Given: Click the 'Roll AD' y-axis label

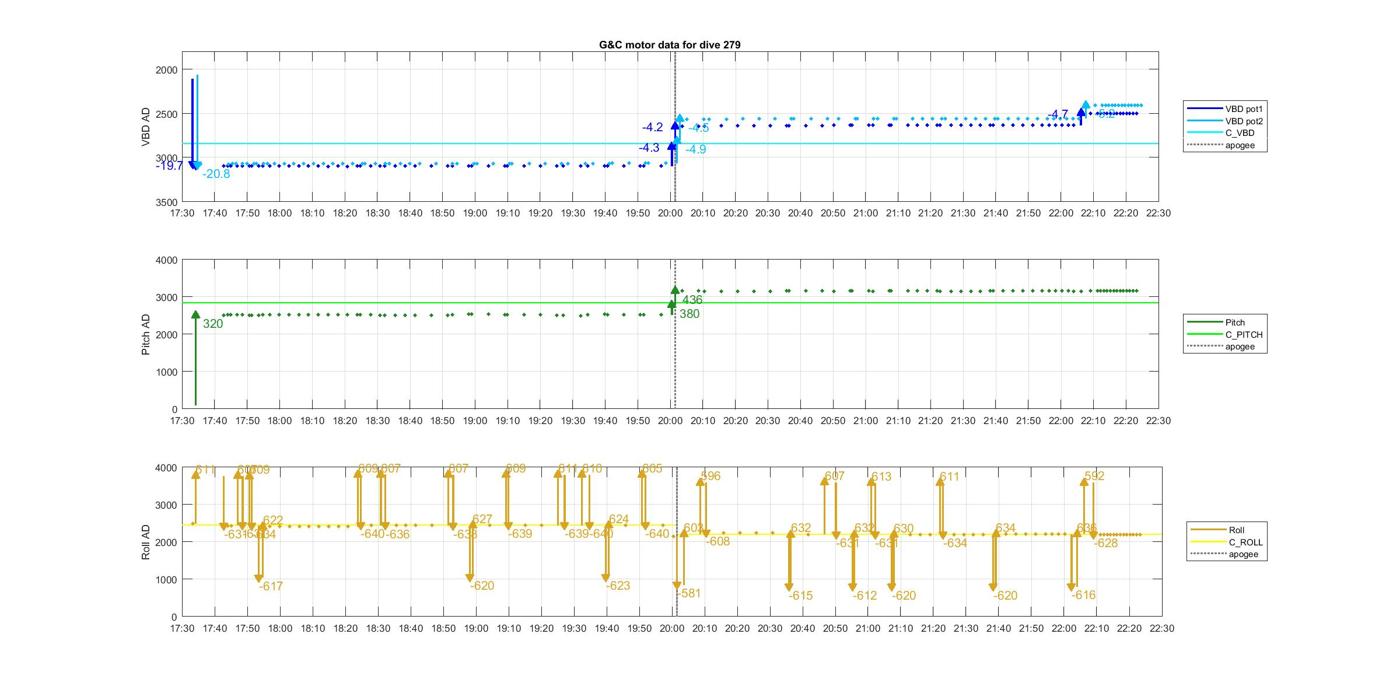Looking at the screenshot, I should [x=146, y=541].
